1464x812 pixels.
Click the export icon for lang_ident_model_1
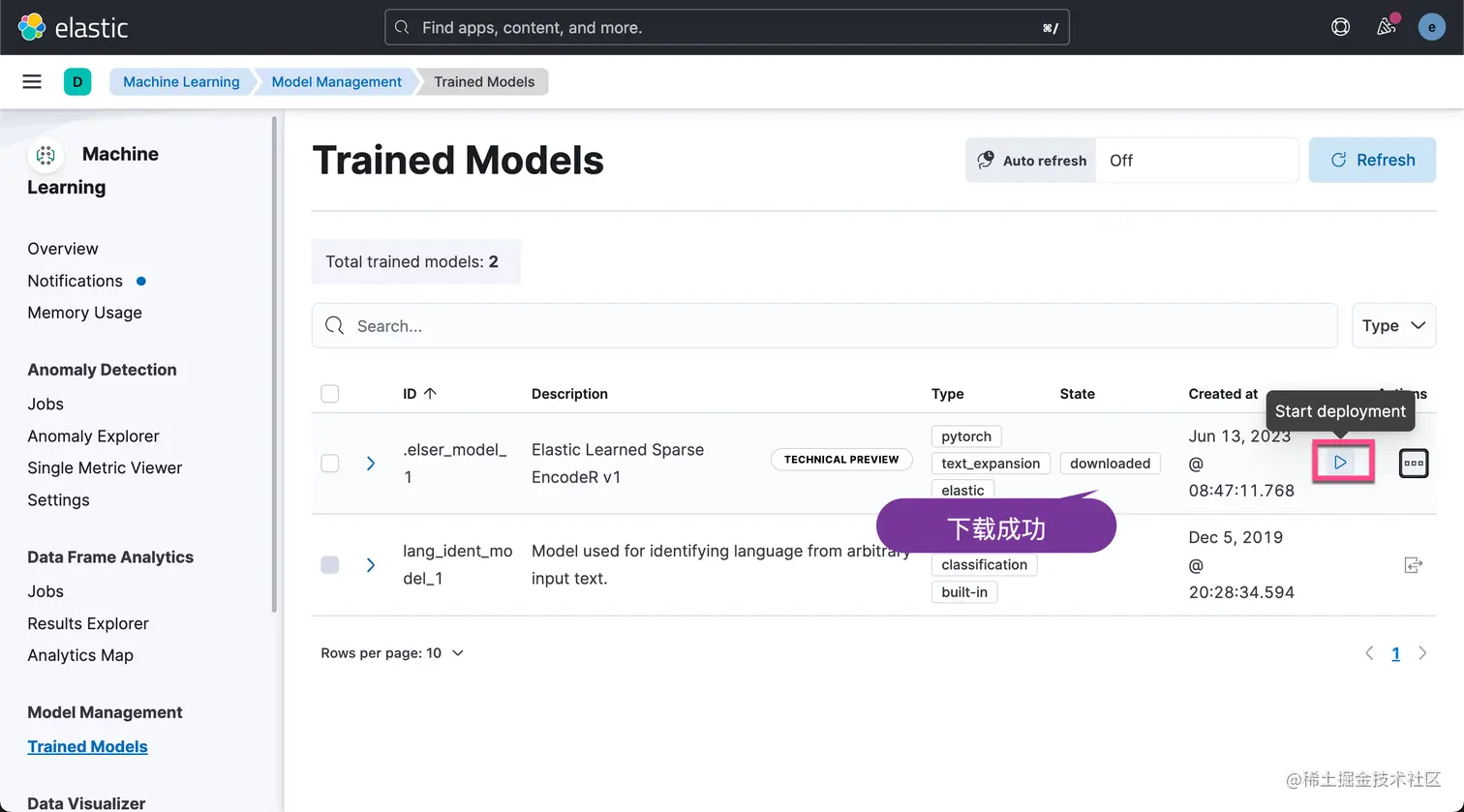click(x=1414, y=564)
